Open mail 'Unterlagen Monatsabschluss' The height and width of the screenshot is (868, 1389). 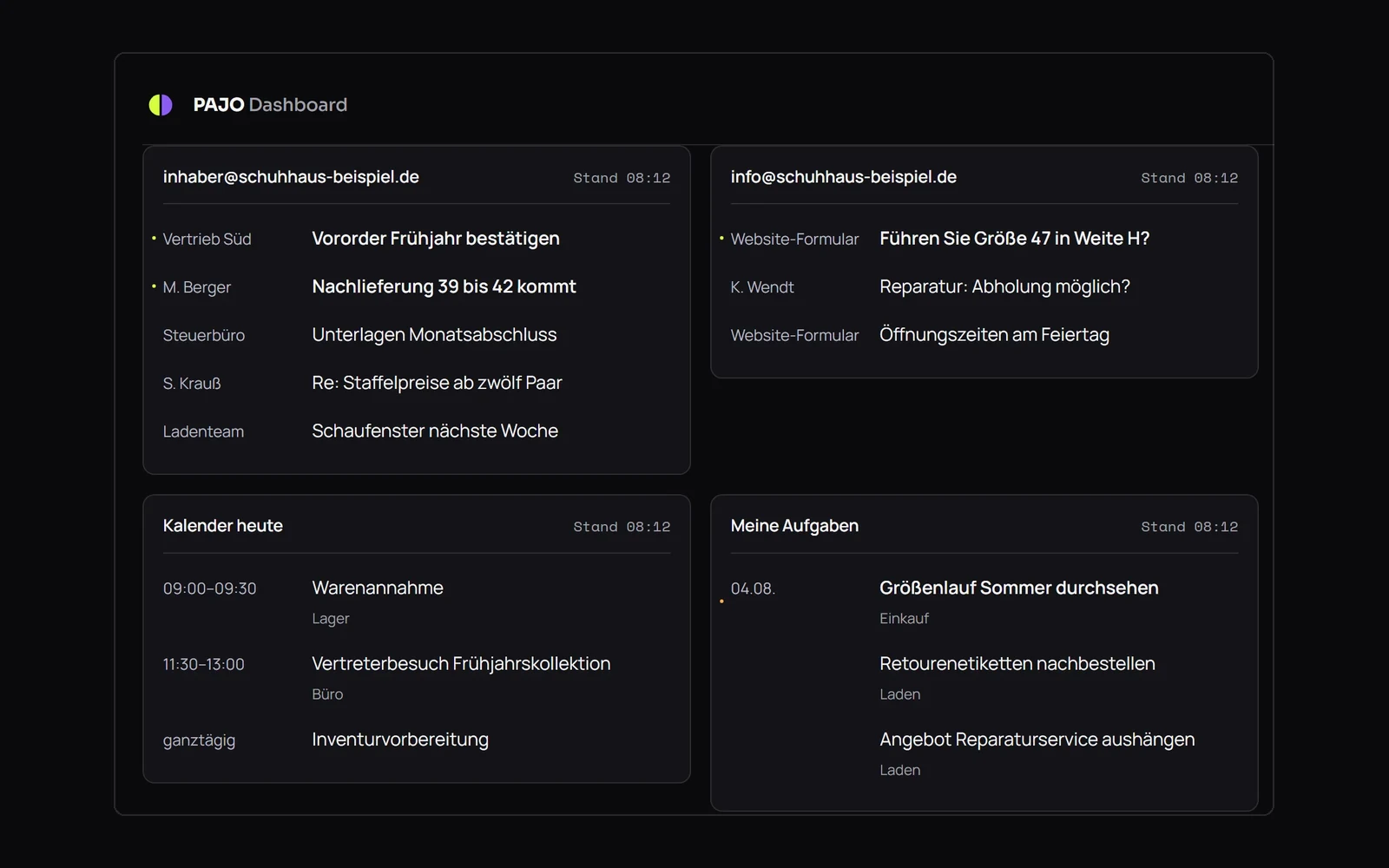point(434,335)
